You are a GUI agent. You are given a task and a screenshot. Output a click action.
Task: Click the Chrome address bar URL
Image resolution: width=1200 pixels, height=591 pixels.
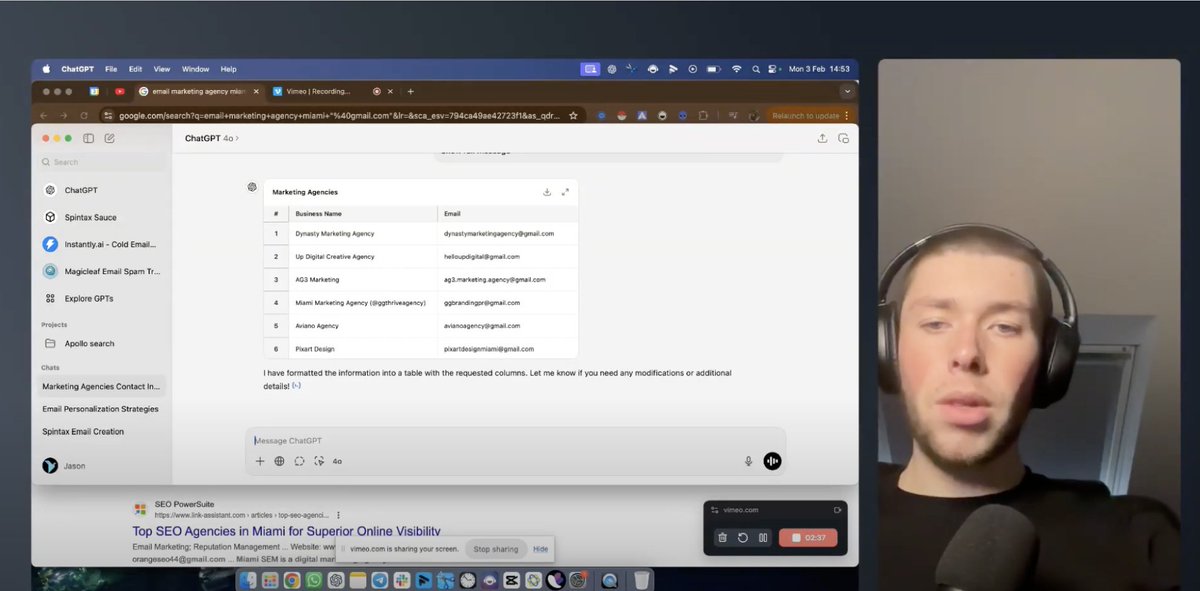click(x=340, y=116)
